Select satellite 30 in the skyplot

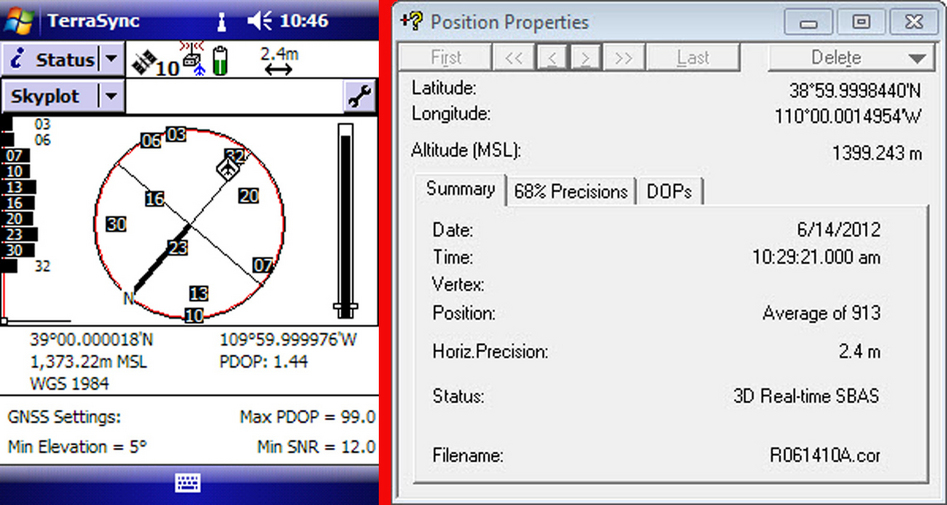[116, 225]
